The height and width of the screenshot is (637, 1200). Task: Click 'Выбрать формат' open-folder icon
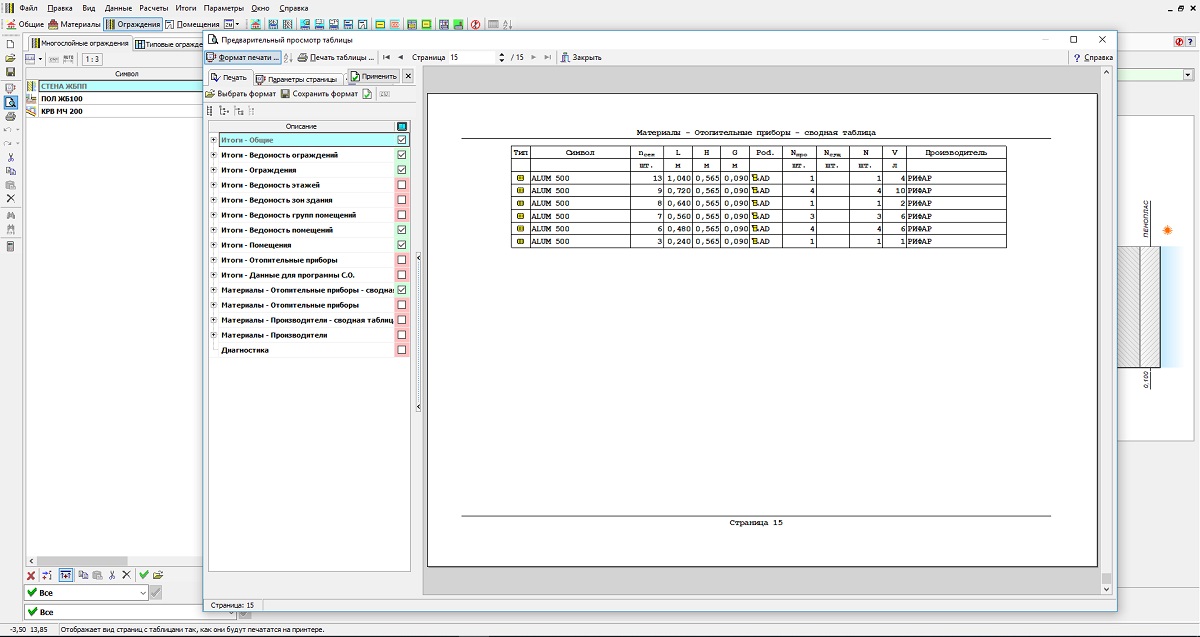coord(210,94)
